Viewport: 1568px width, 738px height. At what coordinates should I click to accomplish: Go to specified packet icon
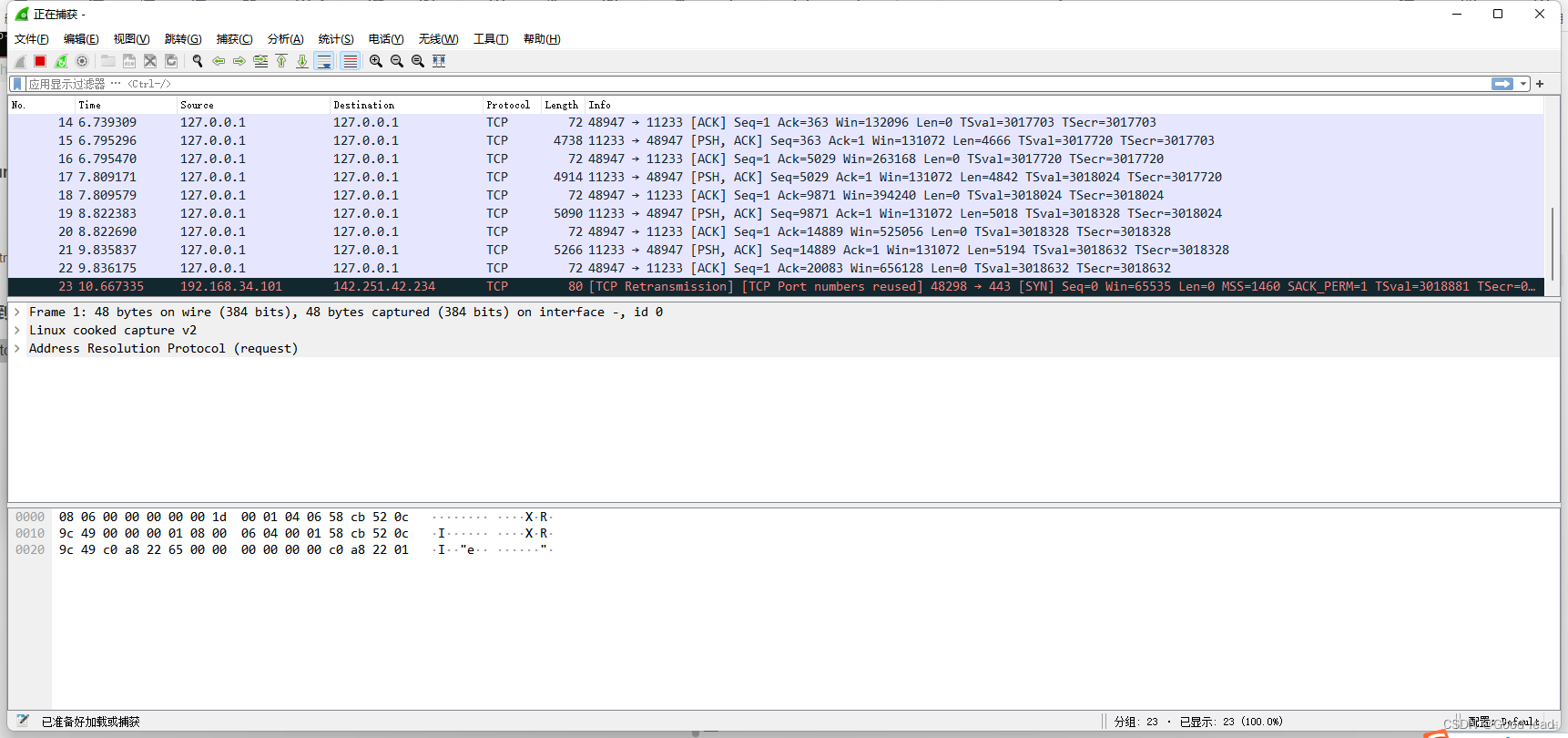pos(260,61)
